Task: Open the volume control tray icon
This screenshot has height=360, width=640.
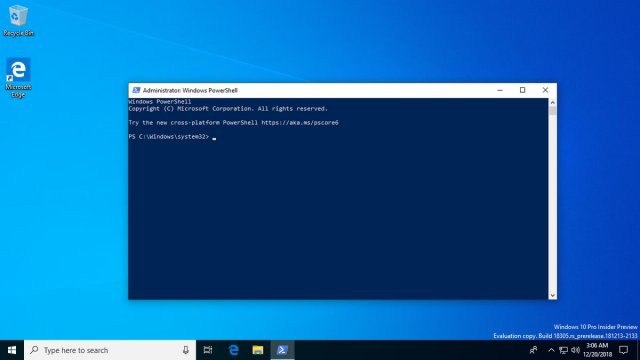Action: tap(576, 350)
